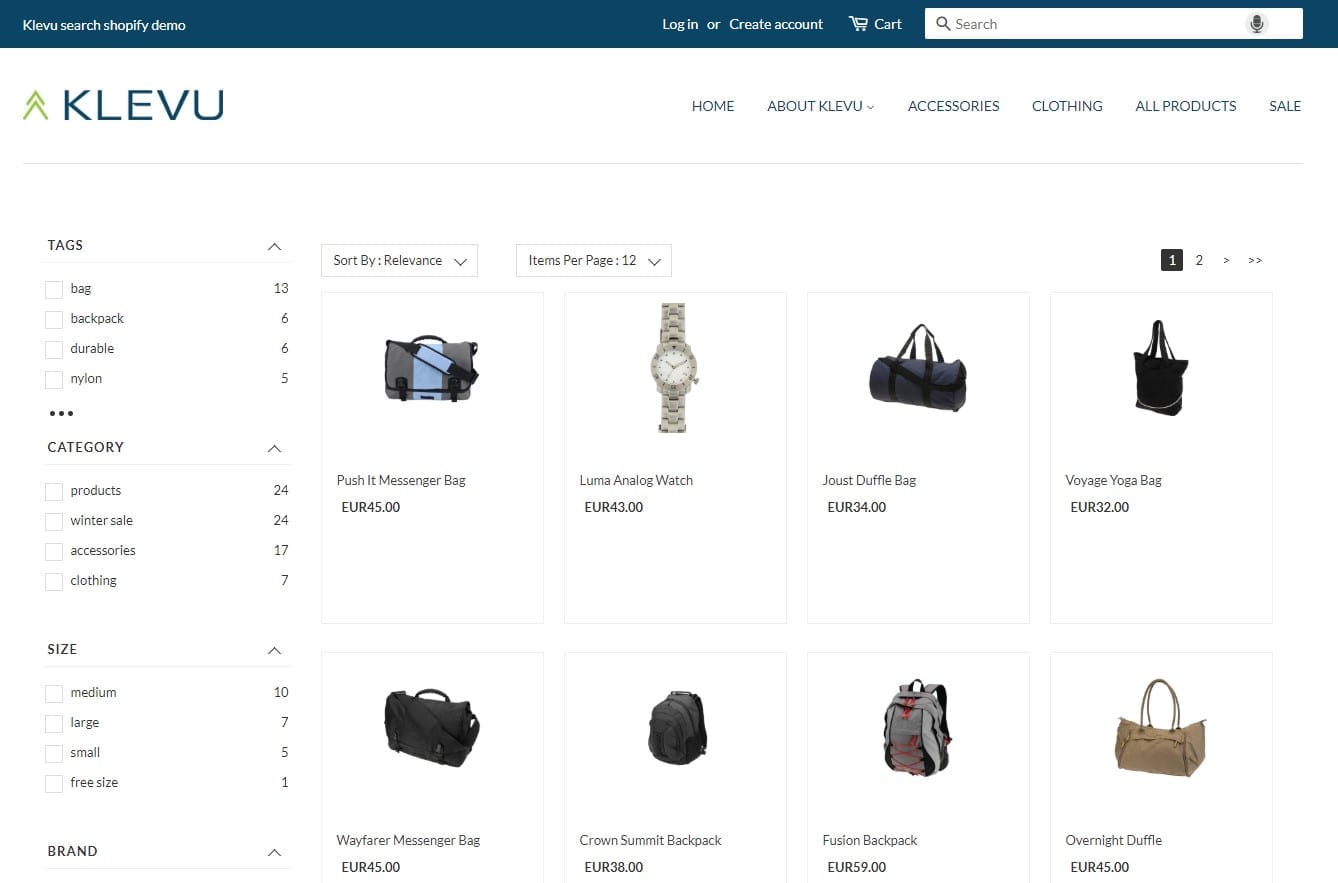The image size is (1338, 883).
Task: Click the Luma Analog Watch title
Action: tap(636, 481)
